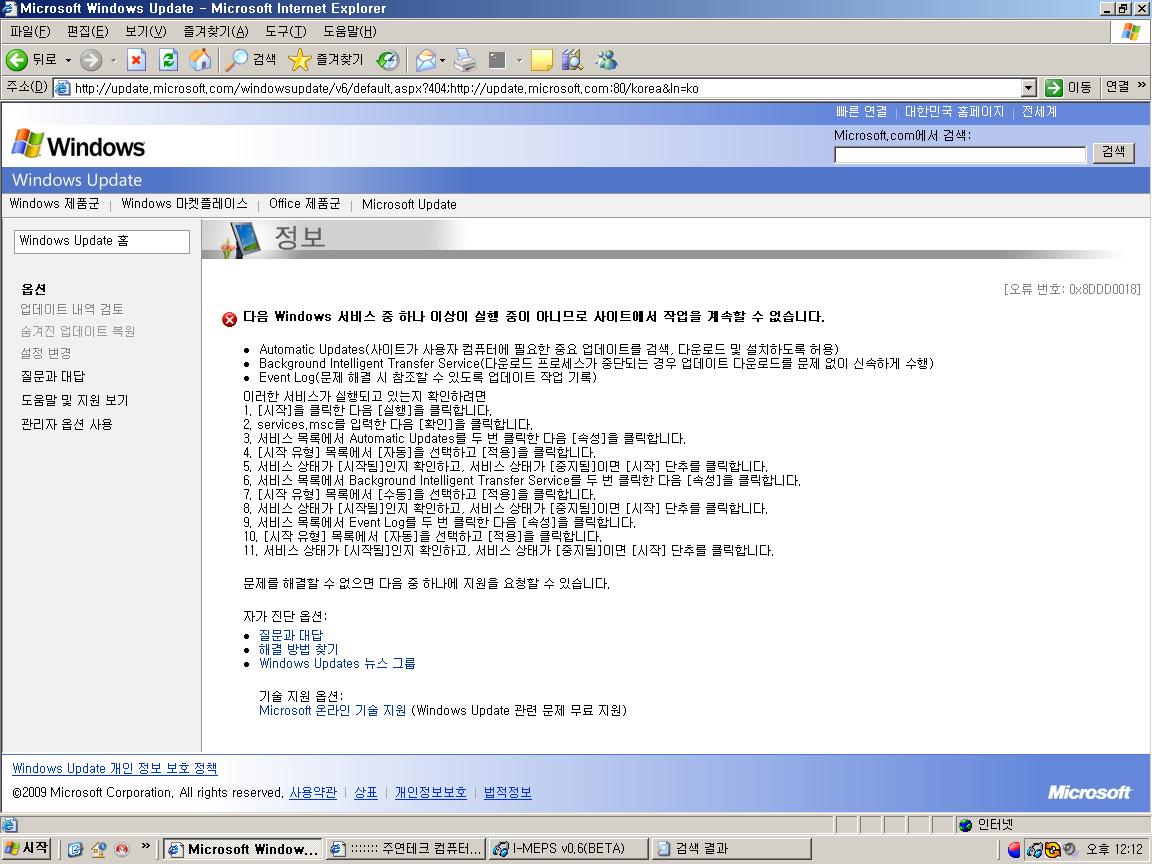
Task: Open the 검색 search pane in the toolbar
Action: click(x=251, y=60)
